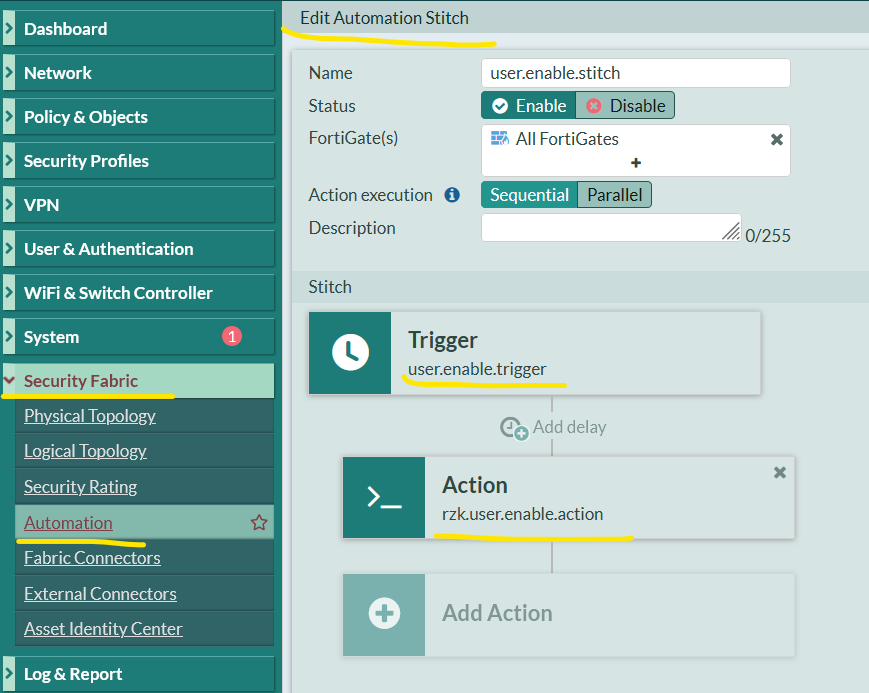Expand the Dashboard menu chevron
Viewport: 869px width, 693px height.
9,28
